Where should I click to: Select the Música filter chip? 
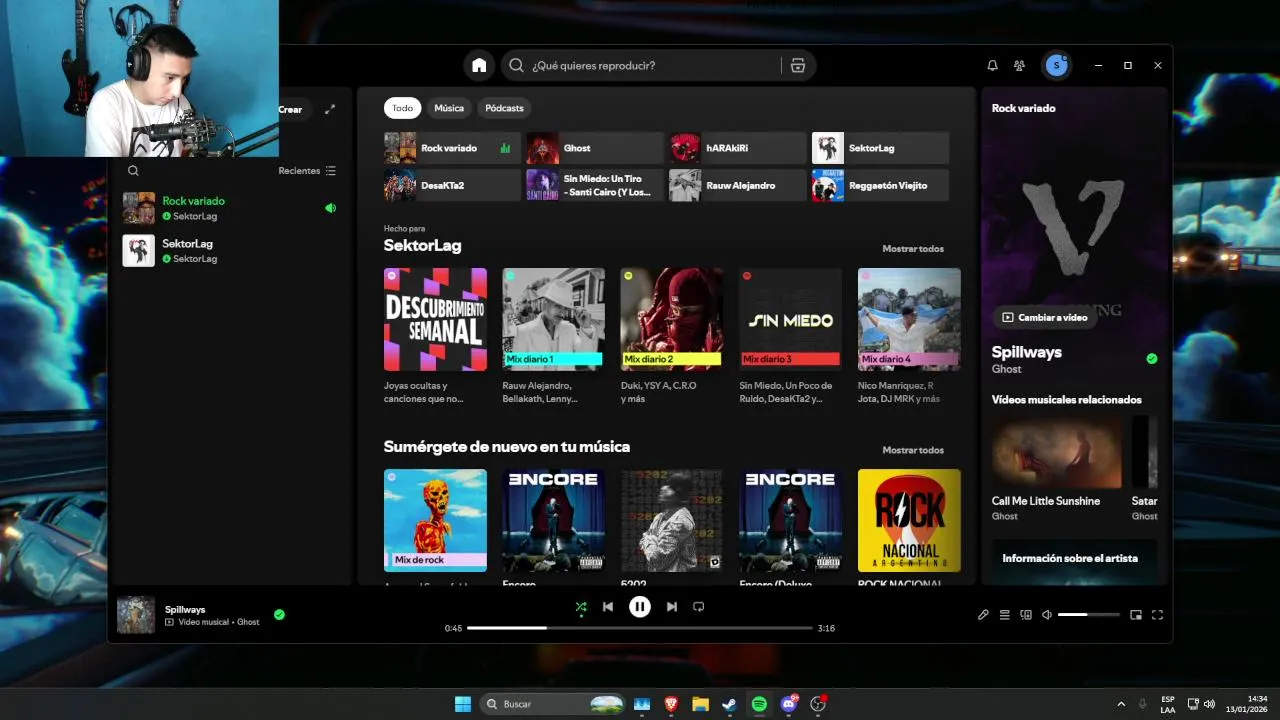tap(449, 108)
